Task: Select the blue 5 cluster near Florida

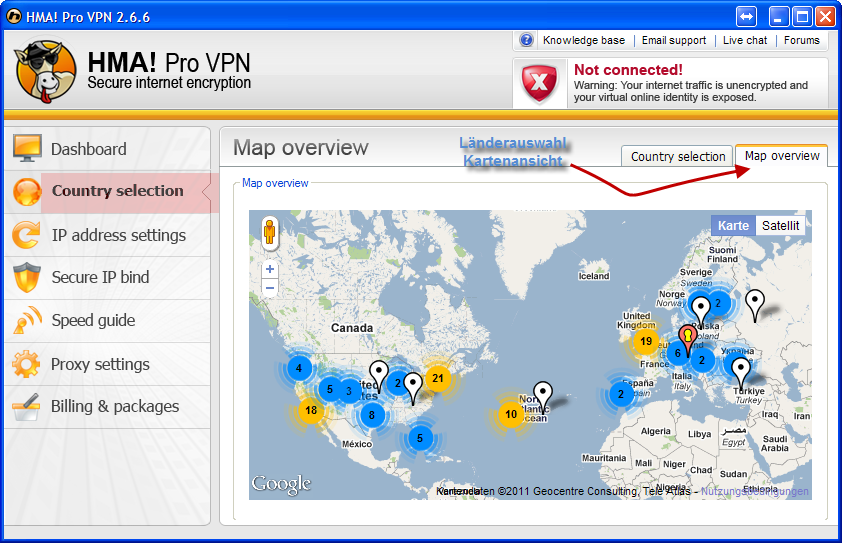Action: pyautogui.click(x=420, y=438)
